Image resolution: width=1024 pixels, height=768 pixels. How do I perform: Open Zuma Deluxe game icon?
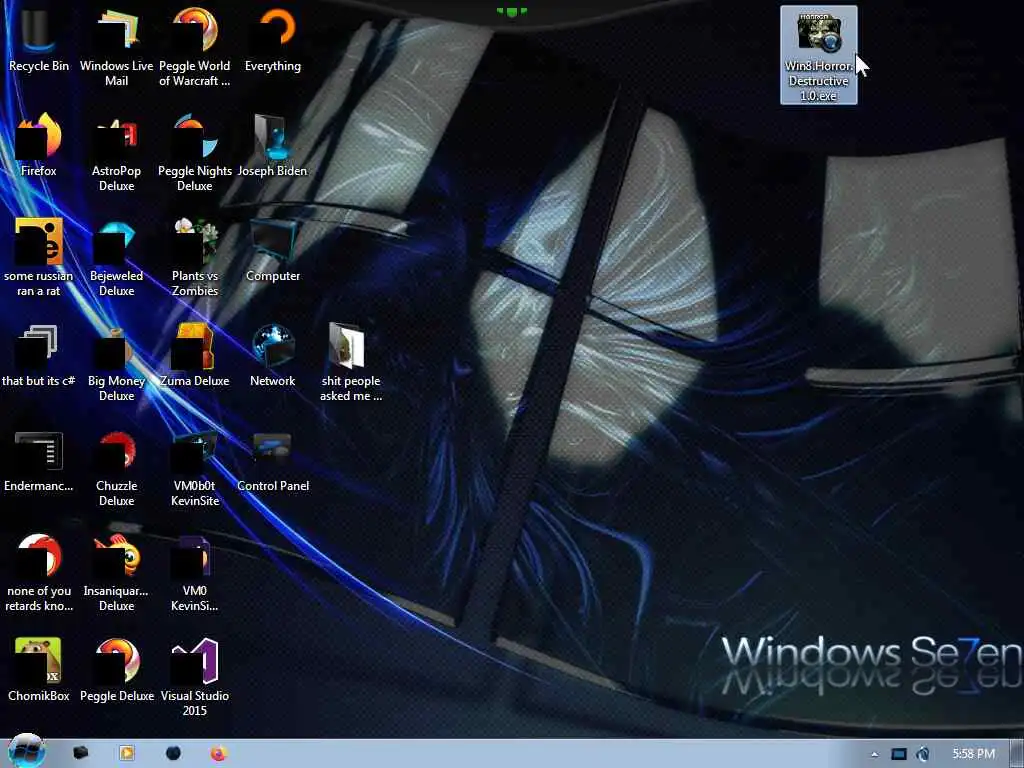[195, 355]
